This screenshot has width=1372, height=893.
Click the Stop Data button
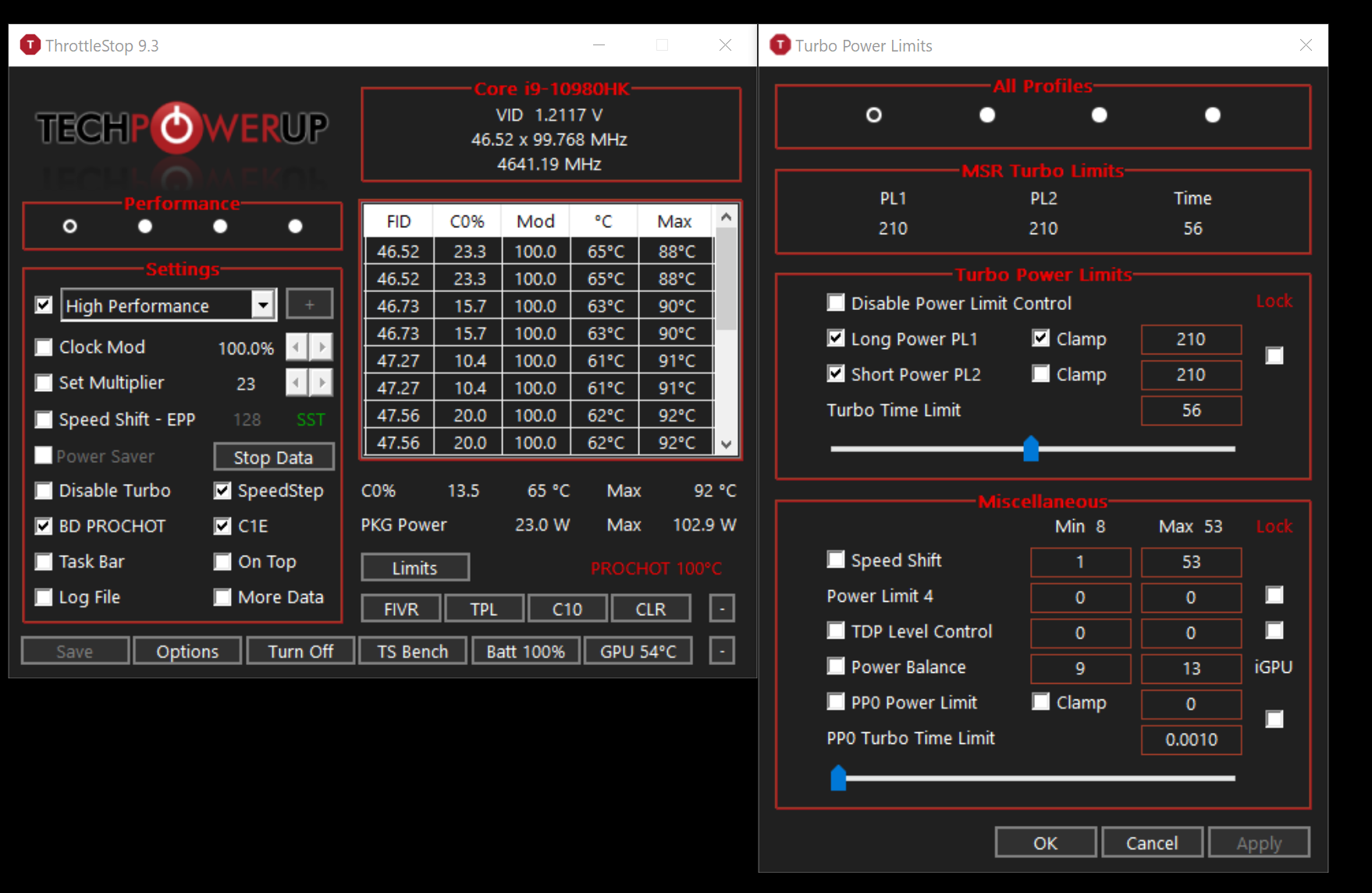(x=274, y=457)
